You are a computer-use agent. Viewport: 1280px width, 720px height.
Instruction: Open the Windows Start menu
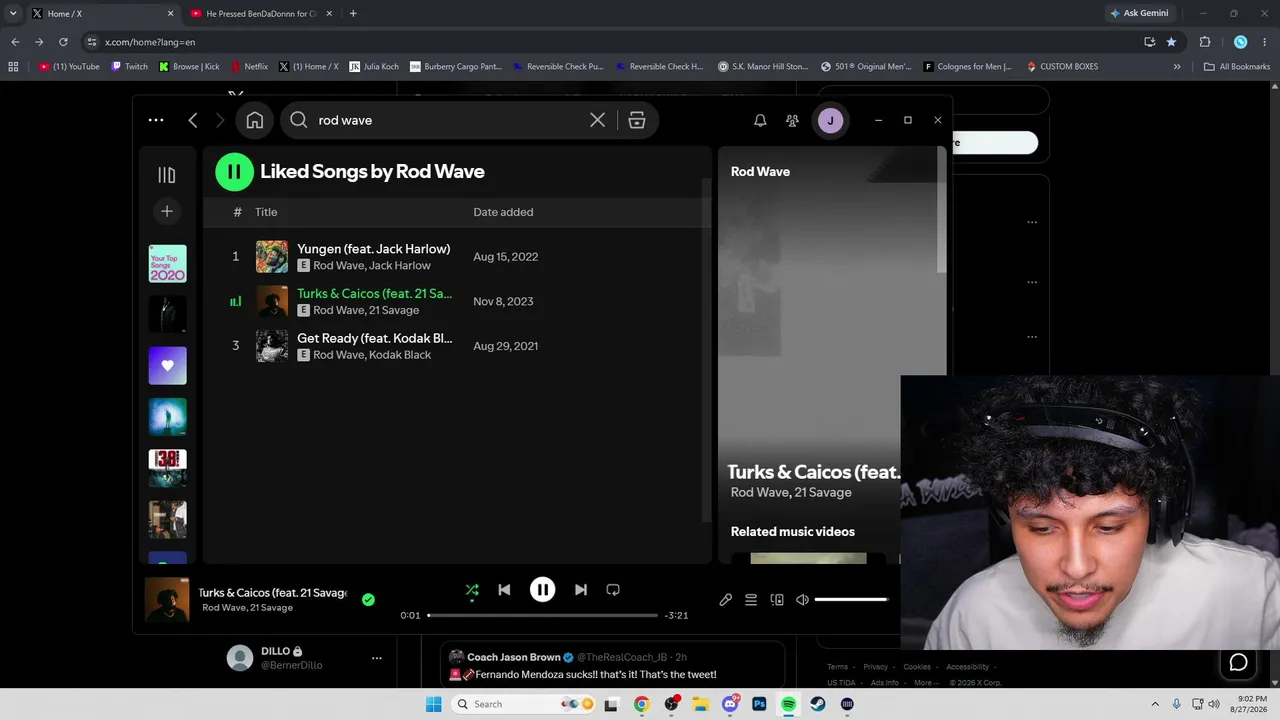pyautogui.click(x=433, y=704)
